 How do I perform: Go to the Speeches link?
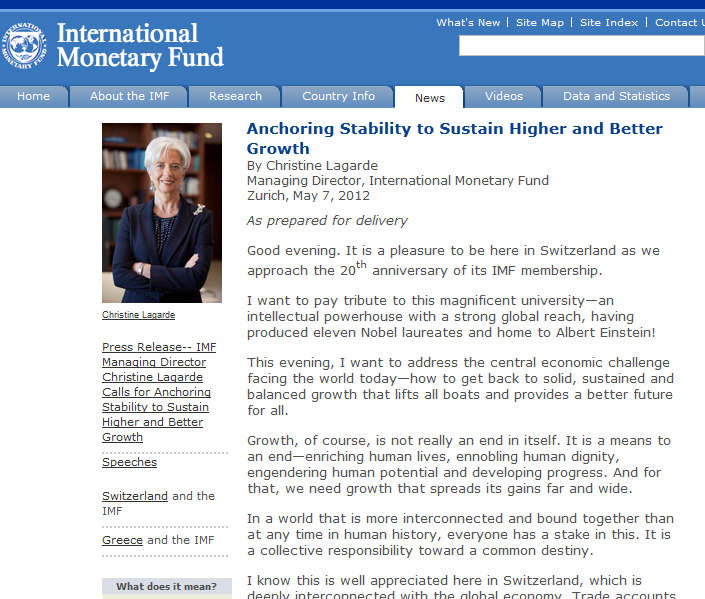129,462
